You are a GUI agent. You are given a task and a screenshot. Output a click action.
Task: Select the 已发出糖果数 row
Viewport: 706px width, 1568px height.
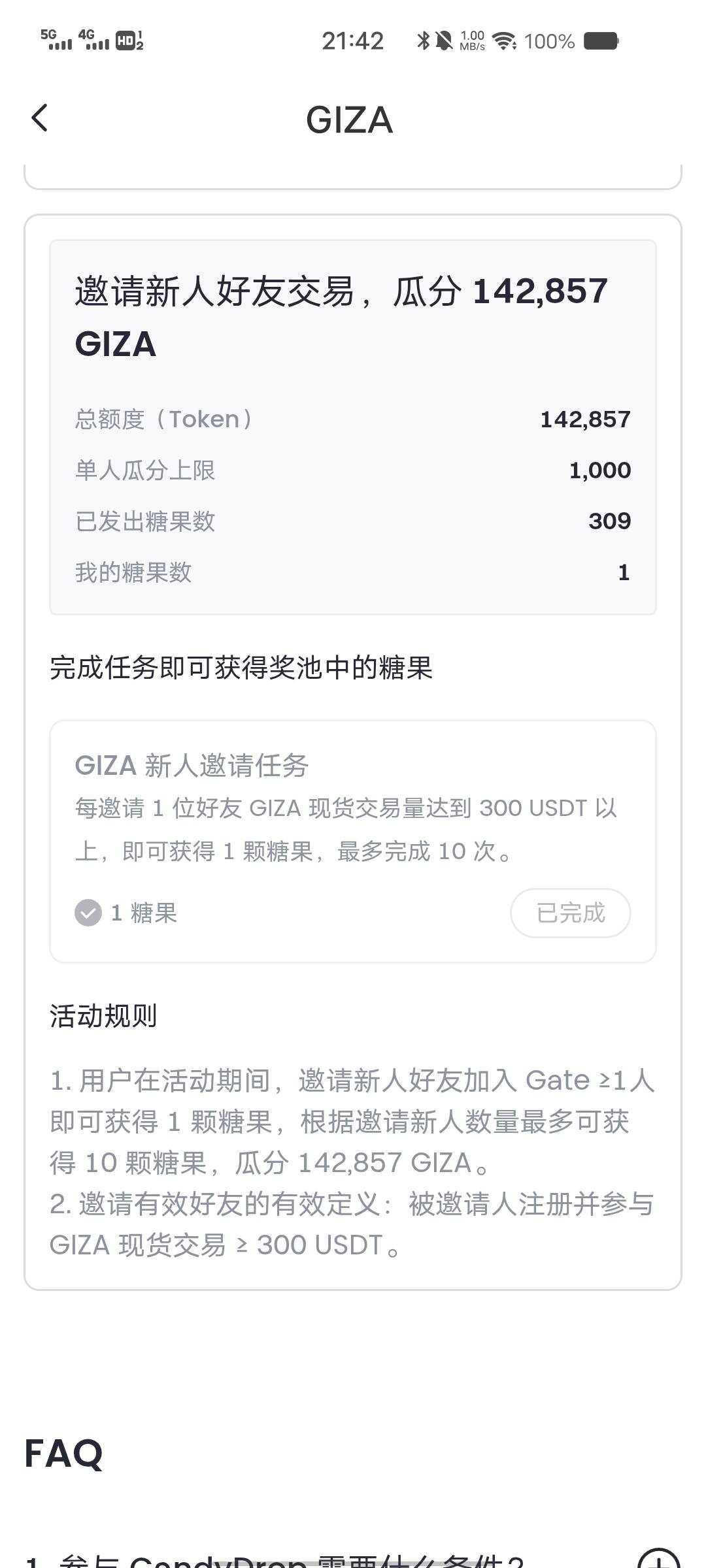pos(353,521)
